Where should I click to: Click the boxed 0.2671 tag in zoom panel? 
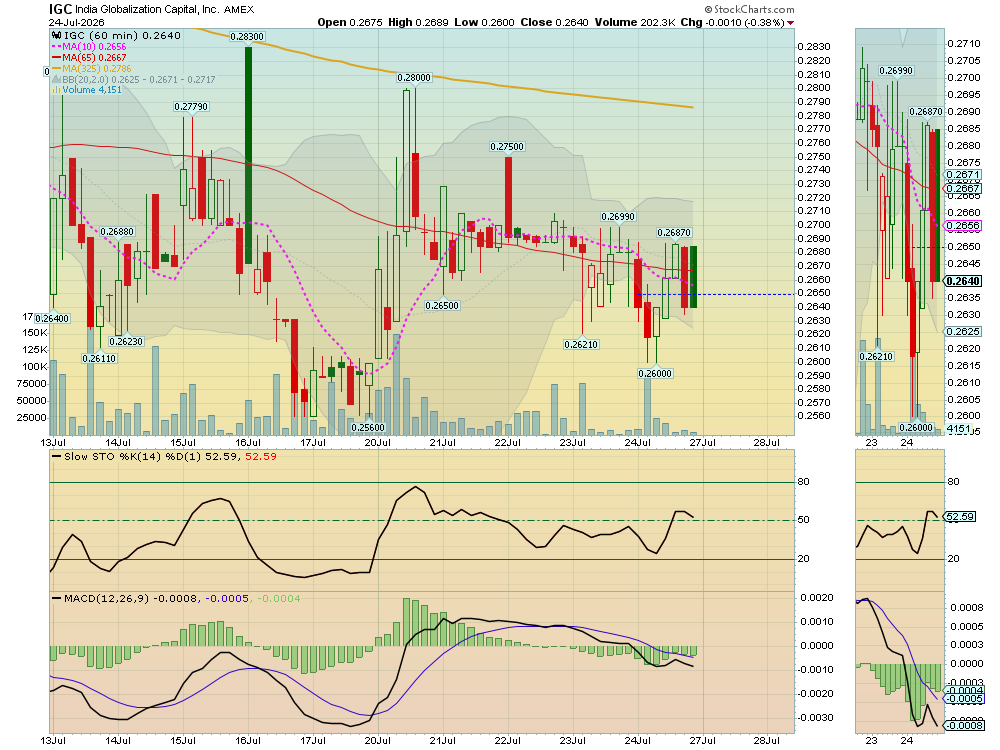pyautogui.click(x=963, y=175)
